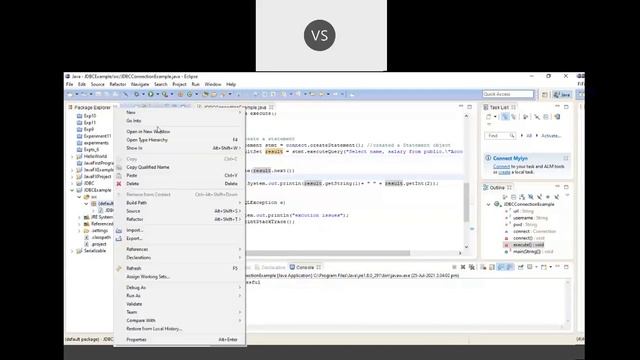Maximize the Outline view icon
Screen dimensions: 640x360
566,187
